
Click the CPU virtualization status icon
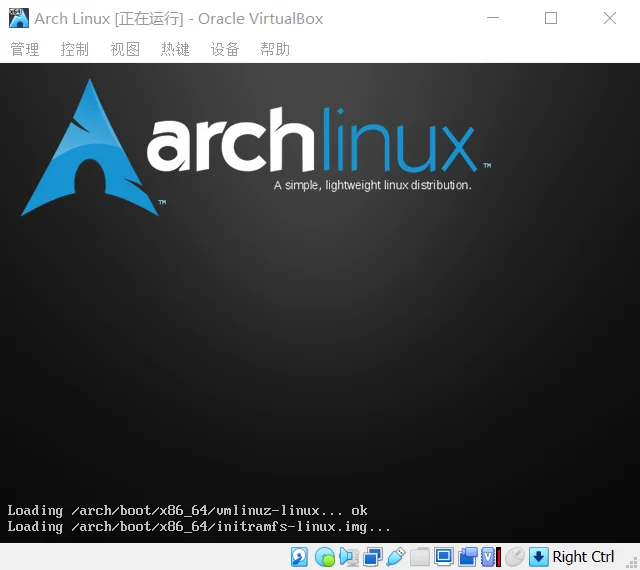(491, 557)
